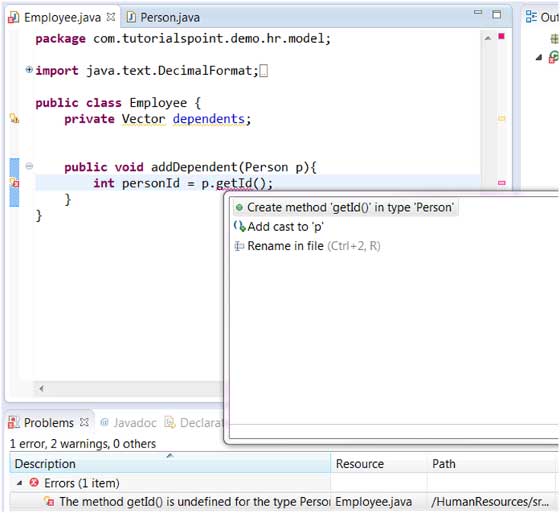The width and height of the screenshot is (560, 513).
Task: Expand the folded import statements
Action: coord(29,70)
